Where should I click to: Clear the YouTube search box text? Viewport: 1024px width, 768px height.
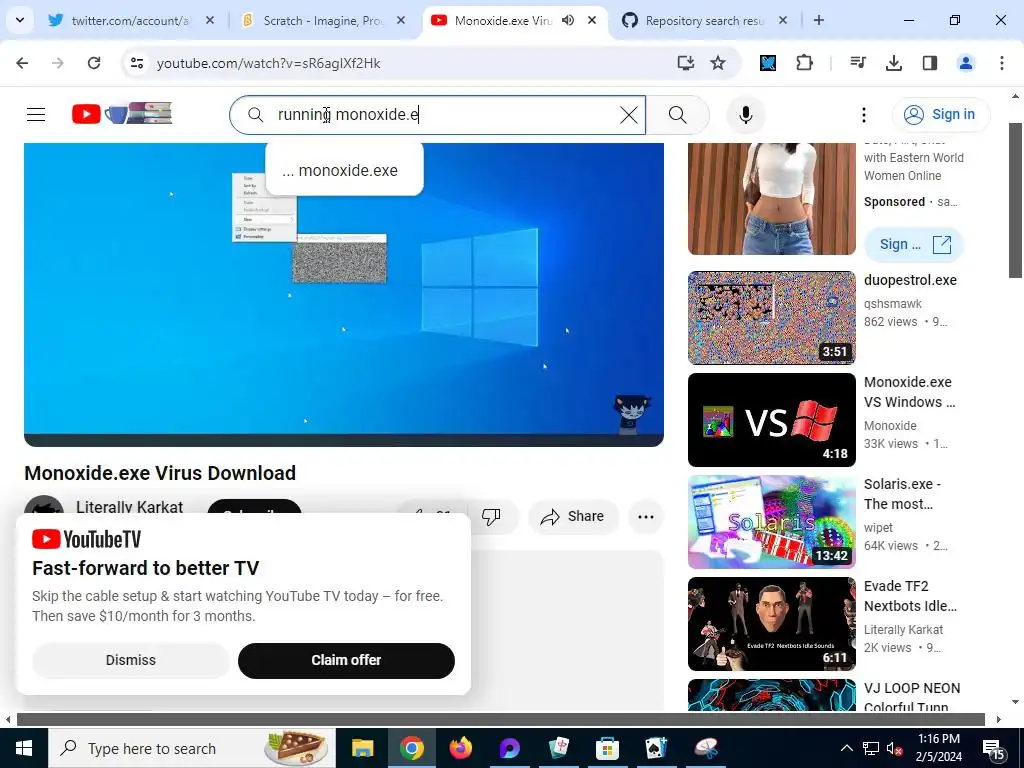click(x=628, y=115)
